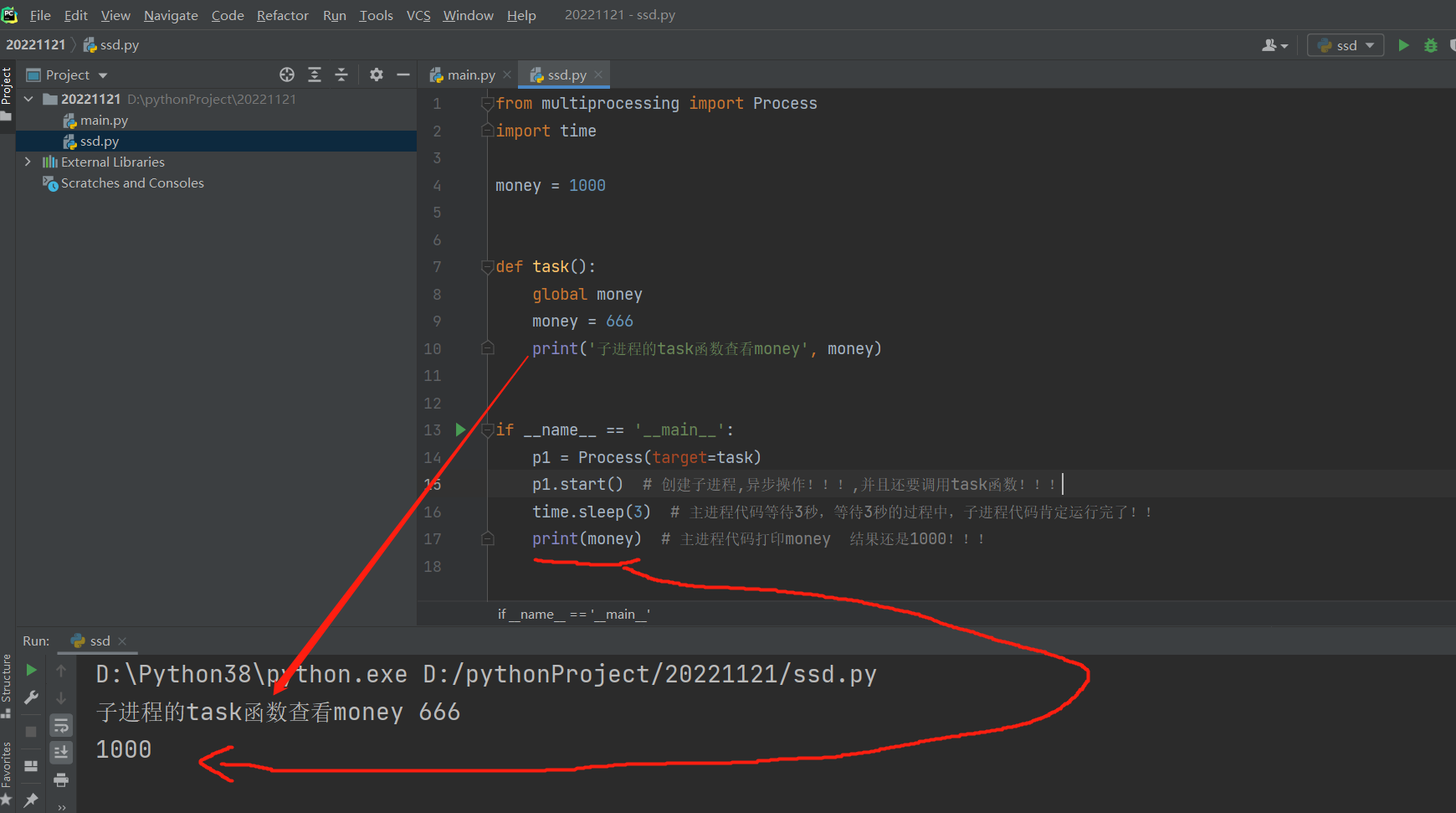1456x813 pixels.
Task: Stop the process with the stop square
Action: [31, 732]
